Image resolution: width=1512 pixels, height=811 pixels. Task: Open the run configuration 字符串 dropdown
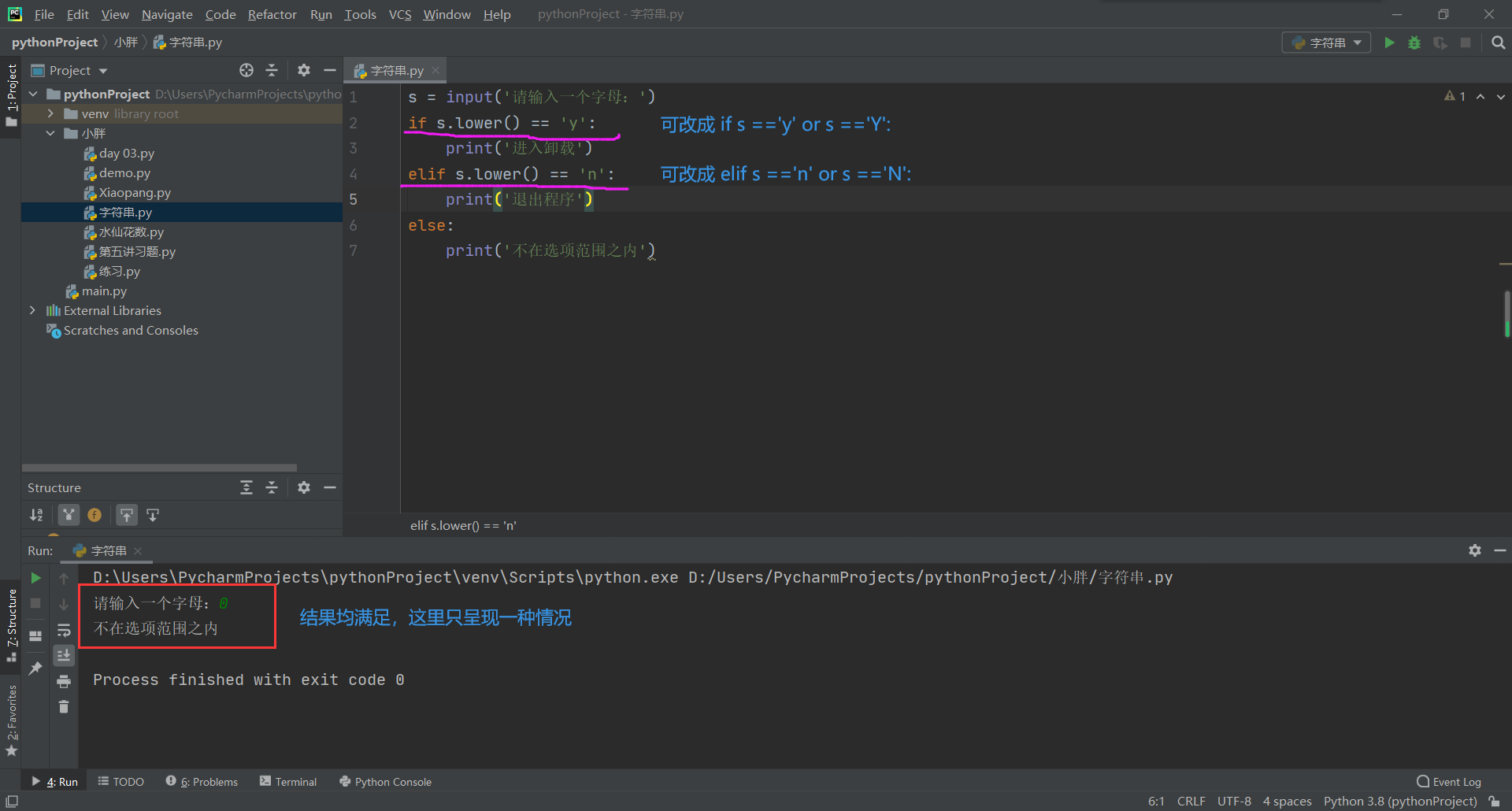click(1327, 43)
